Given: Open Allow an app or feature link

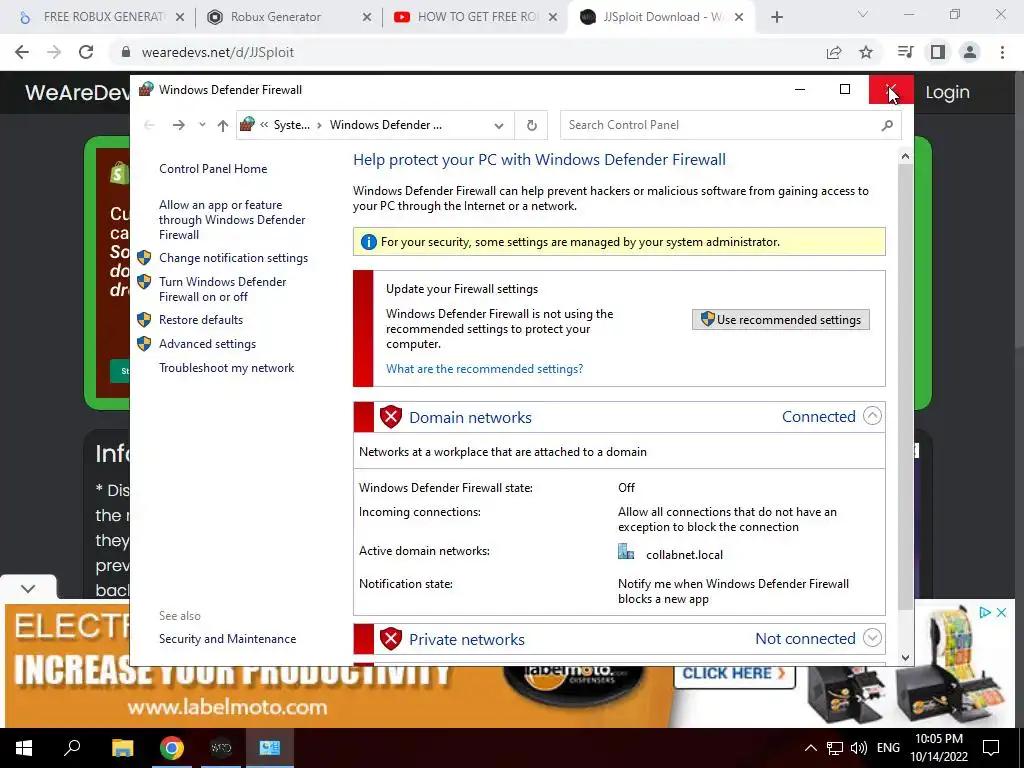Looking at the screenshot, I should tap(232, 219).
